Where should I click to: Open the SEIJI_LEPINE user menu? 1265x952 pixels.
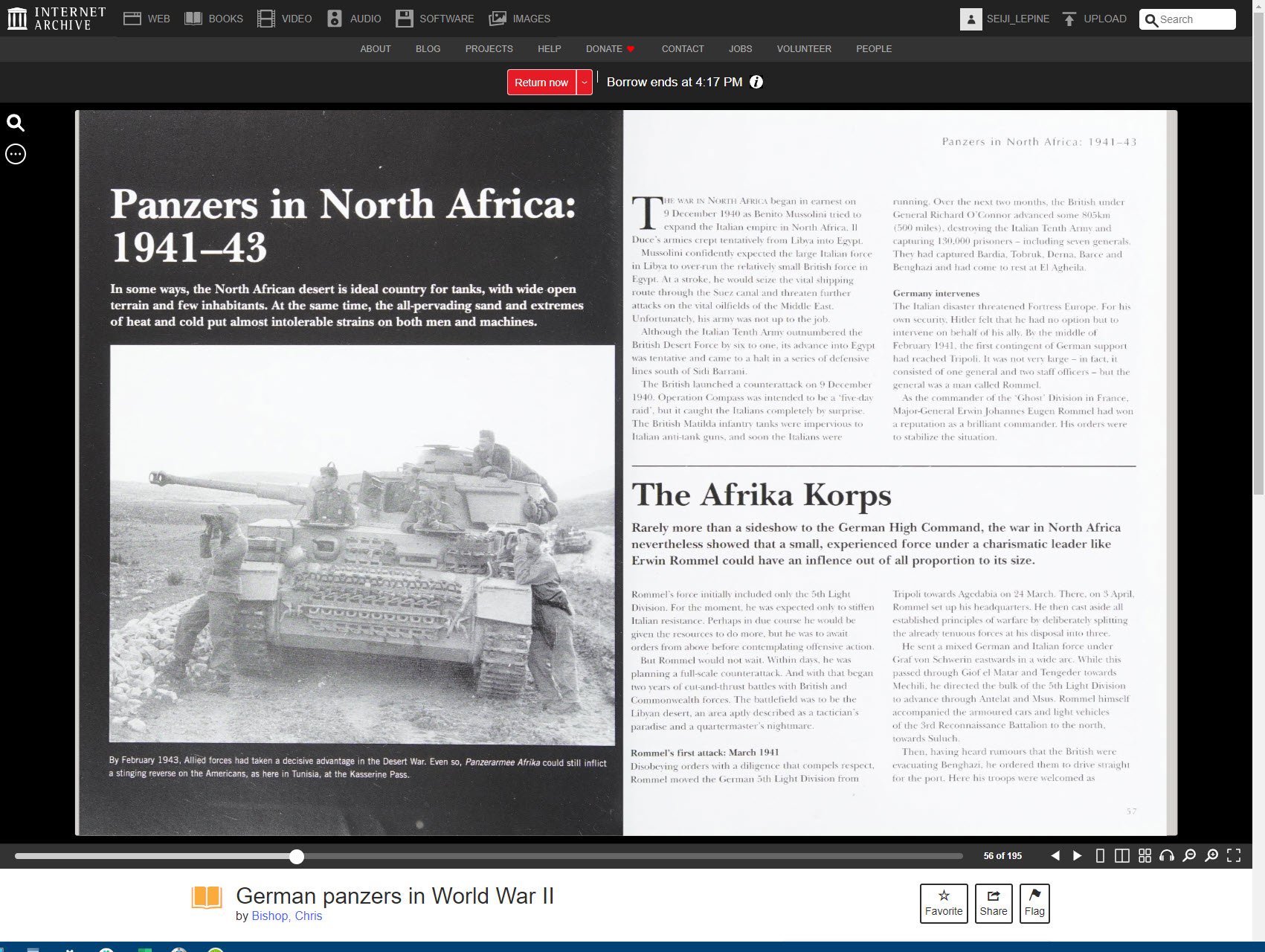(x=1005, y=19)
